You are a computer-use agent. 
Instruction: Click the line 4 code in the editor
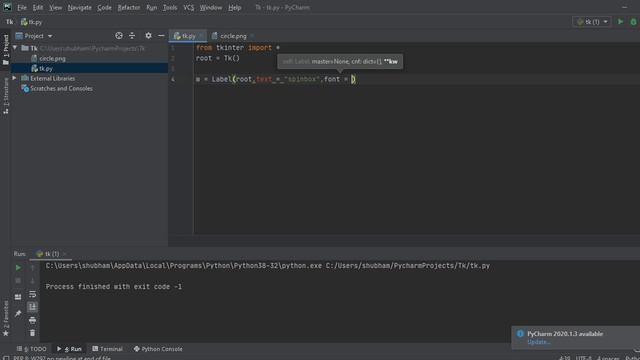[276, 79]
